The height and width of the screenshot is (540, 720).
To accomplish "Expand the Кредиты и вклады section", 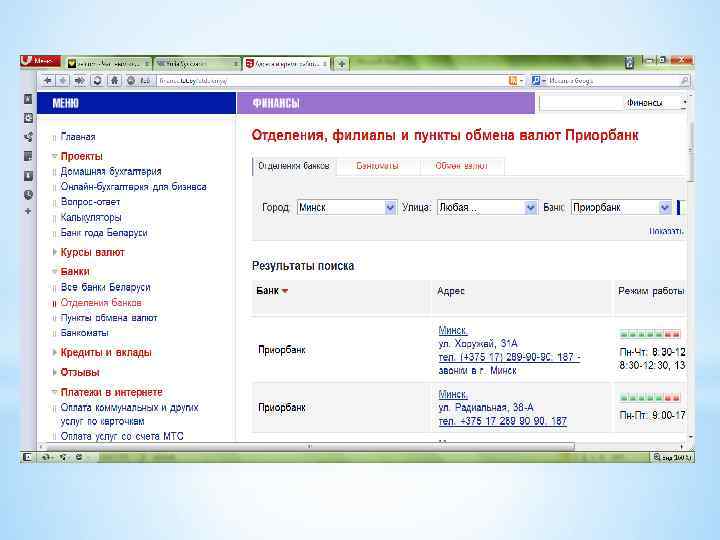I will [54, 353].
